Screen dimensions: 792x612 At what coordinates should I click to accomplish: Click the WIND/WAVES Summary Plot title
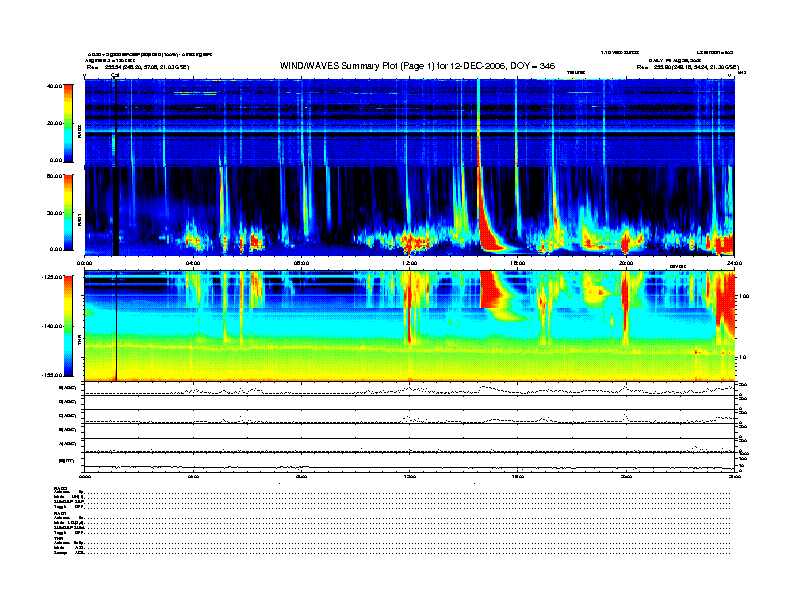417,66
